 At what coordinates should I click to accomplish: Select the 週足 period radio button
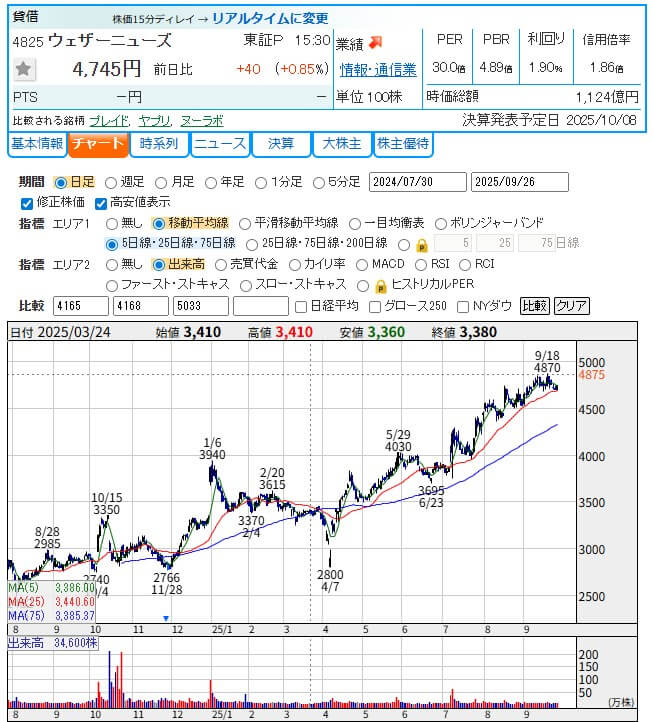click(111, 182)
